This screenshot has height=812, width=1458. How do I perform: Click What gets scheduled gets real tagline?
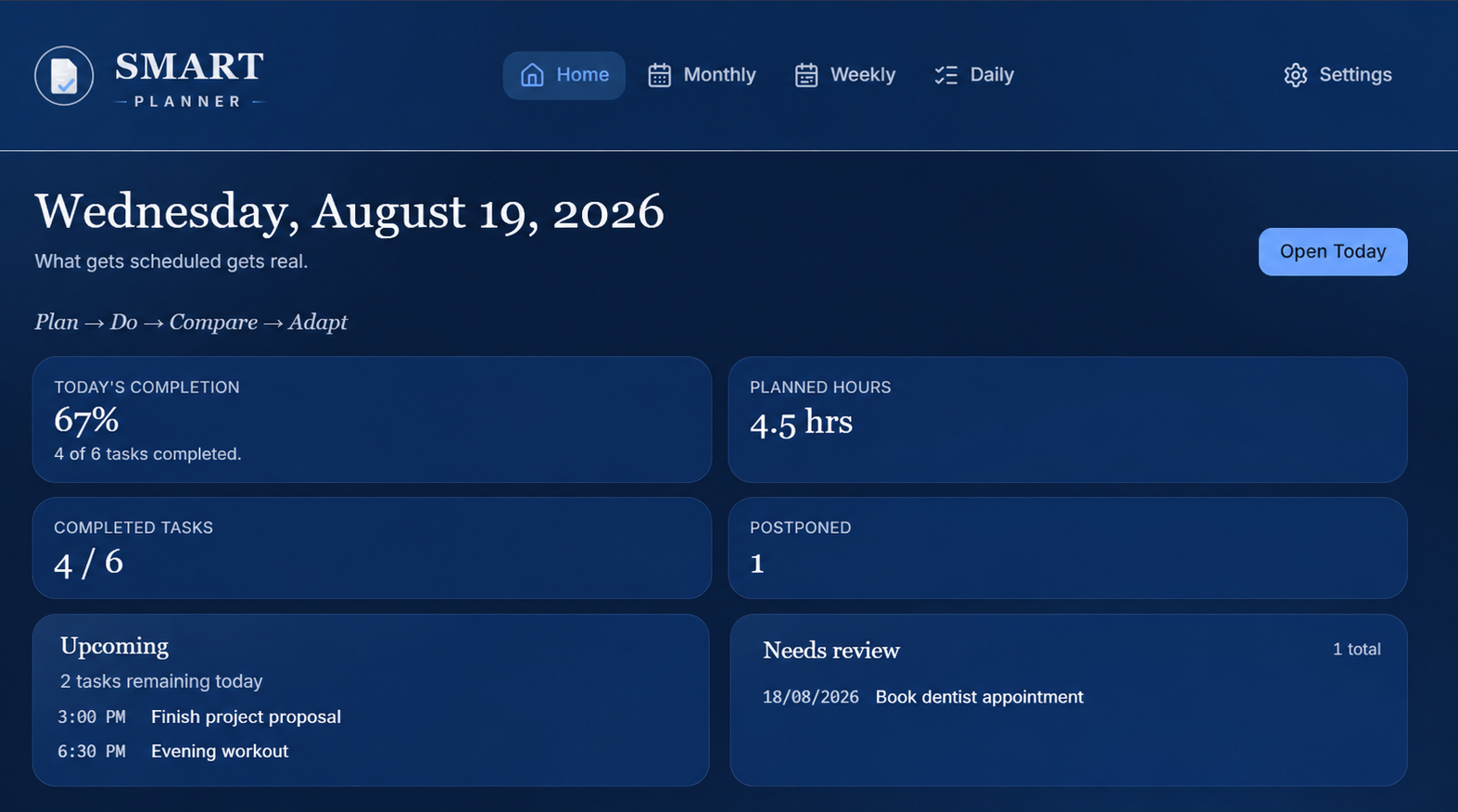click(171, 261)
